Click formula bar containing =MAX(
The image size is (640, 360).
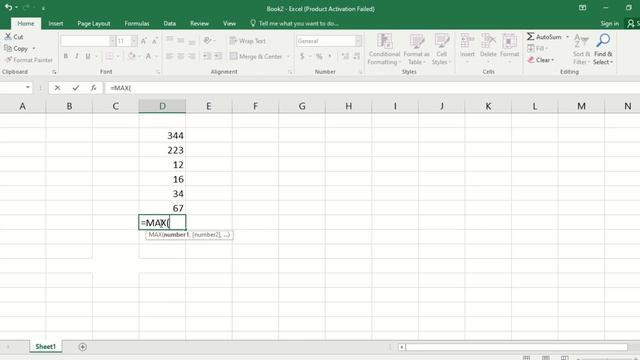pos(371,88)
